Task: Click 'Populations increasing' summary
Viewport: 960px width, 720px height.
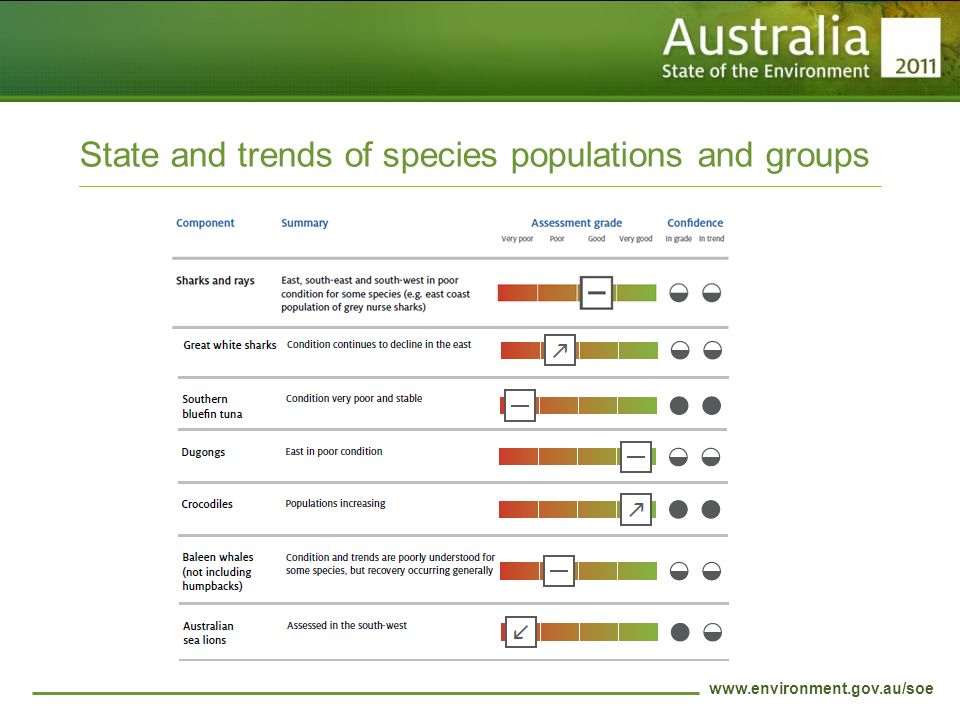Action: [x=335, y=503]
